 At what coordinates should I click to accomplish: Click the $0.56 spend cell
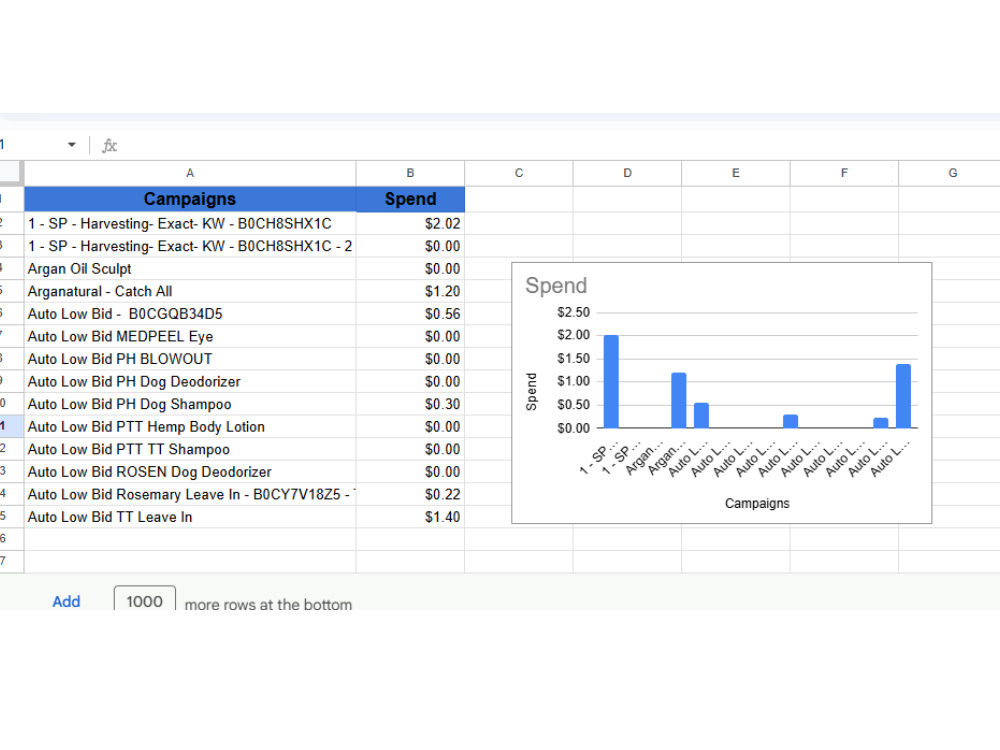click(x=410, y=314)
